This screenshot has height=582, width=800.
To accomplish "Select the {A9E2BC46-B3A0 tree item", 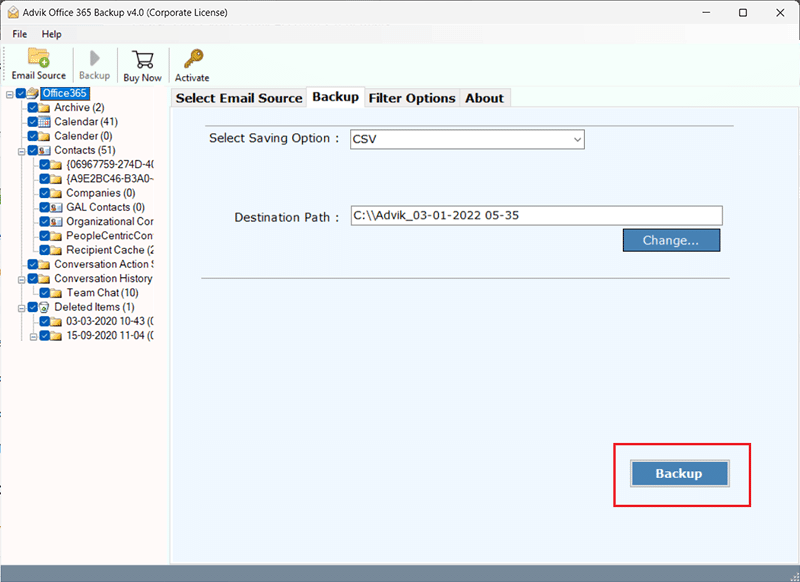I will 110,179.
